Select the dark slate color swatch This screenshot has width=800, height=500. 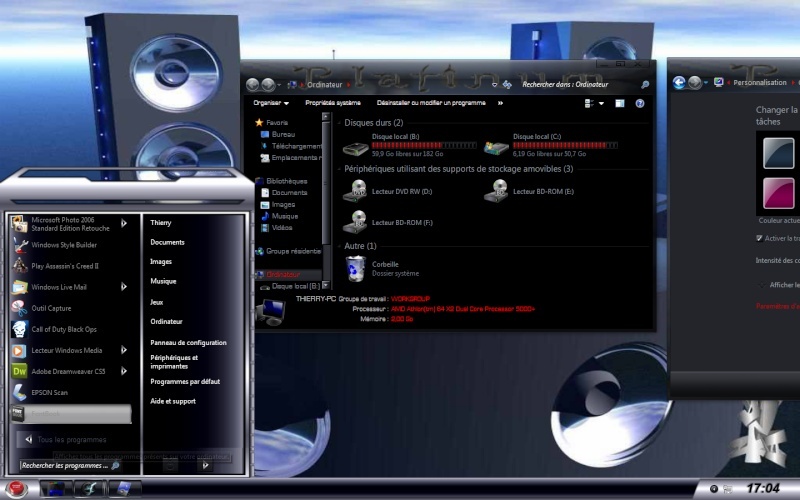point(779,153)
